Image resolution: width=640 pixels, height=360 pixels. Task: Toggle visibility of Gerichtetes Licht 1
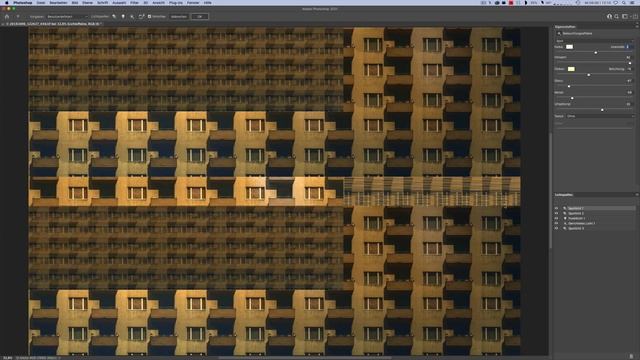pyautogui.click(x=556, y=223)
